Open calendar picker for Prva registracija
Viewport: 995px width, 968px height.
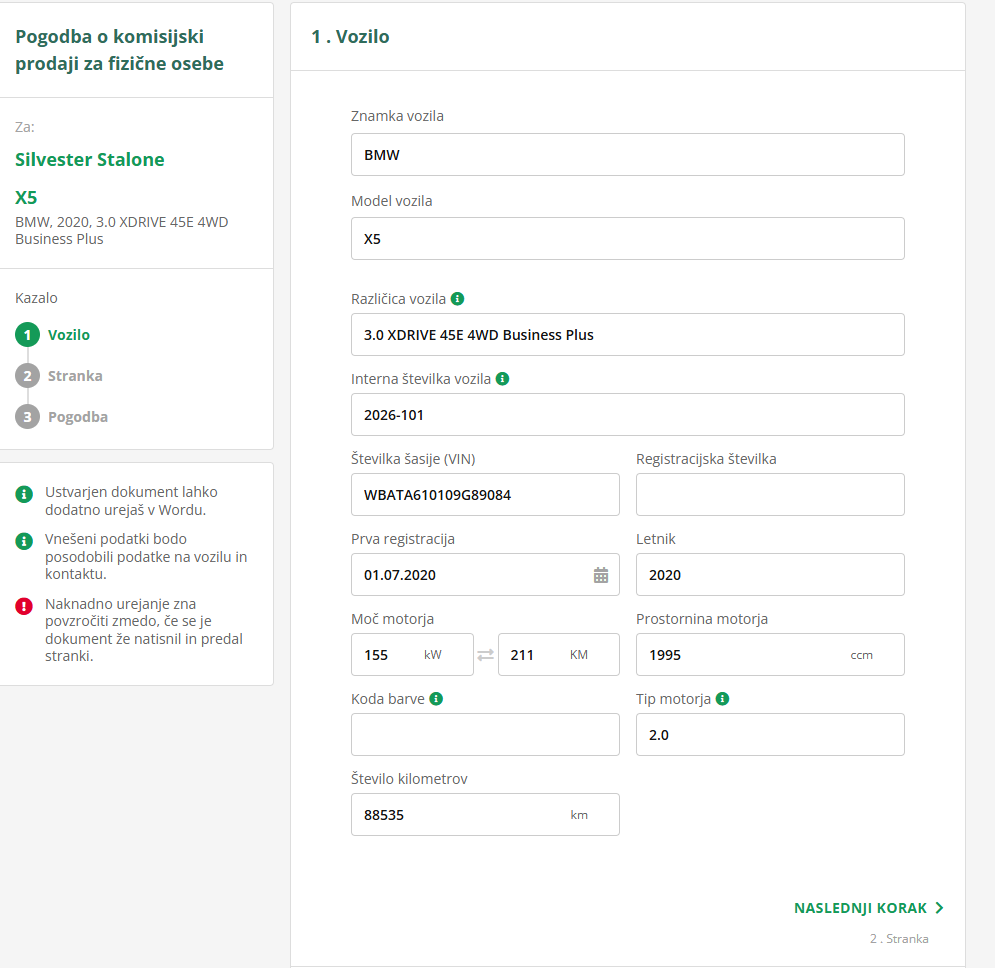(601, 575)
